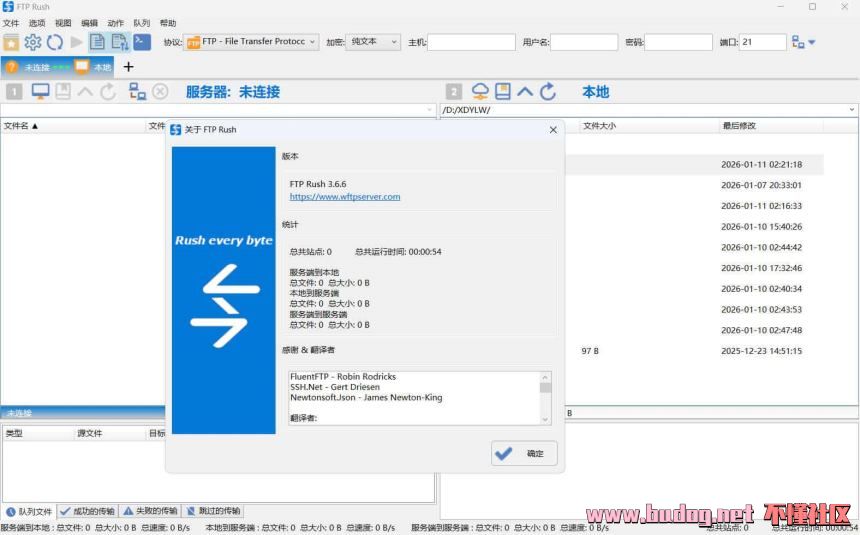This screenshot has width=860, height=535.
Task: Open the 选项 menu
Action: [x=37, y=23]
